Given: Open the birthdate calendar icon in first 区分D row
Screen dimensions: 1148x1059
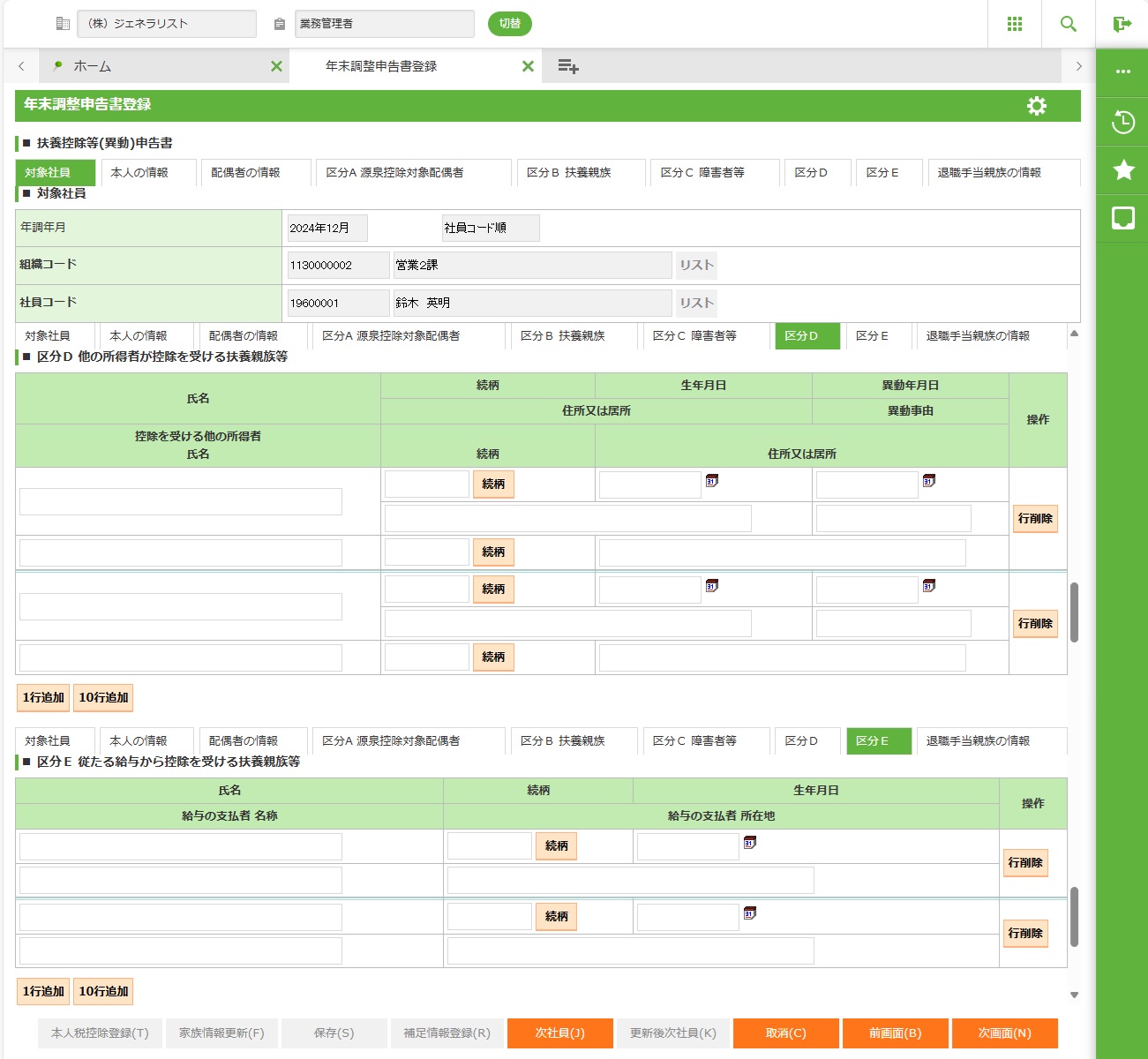Looking at the screenshot, I should pos(712,481).
